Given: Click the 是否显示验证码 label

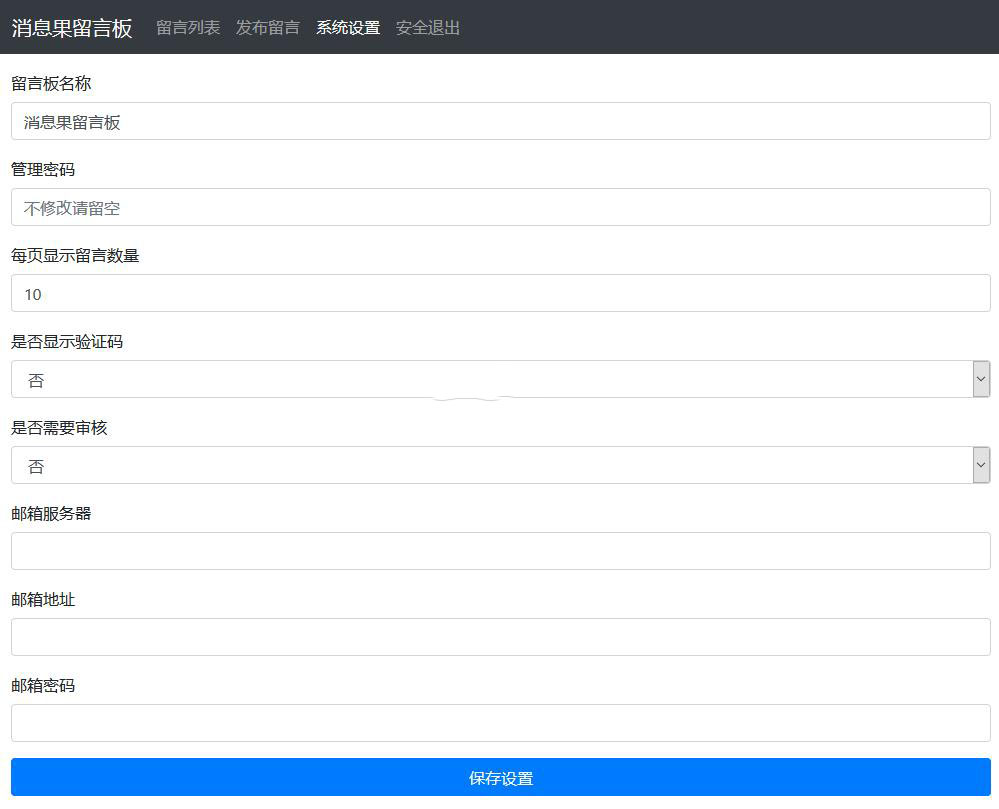Looking at the screenshot, I should click(x=67, y=341).
